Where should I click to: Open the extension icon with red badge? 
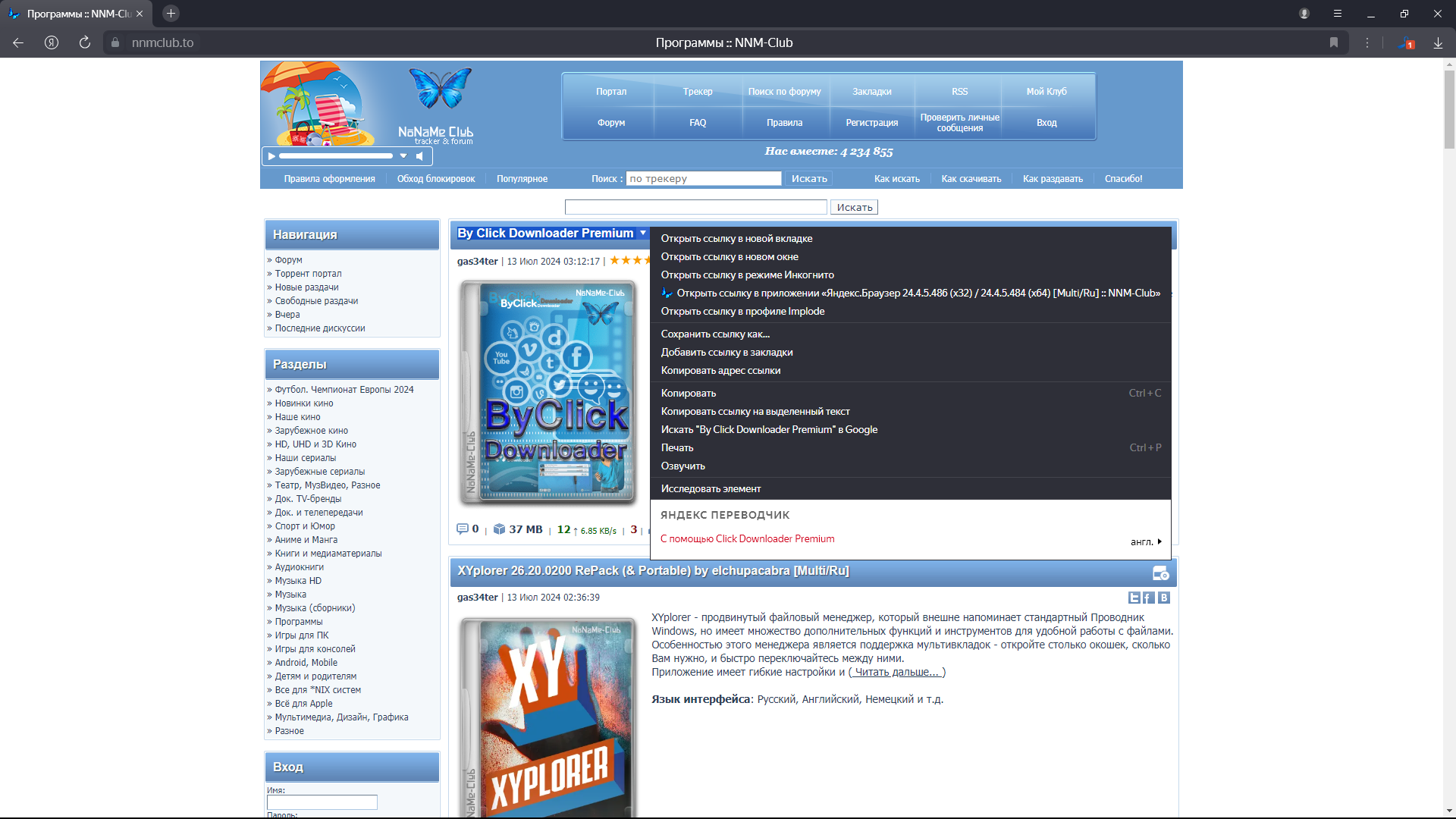(1407, 42)
